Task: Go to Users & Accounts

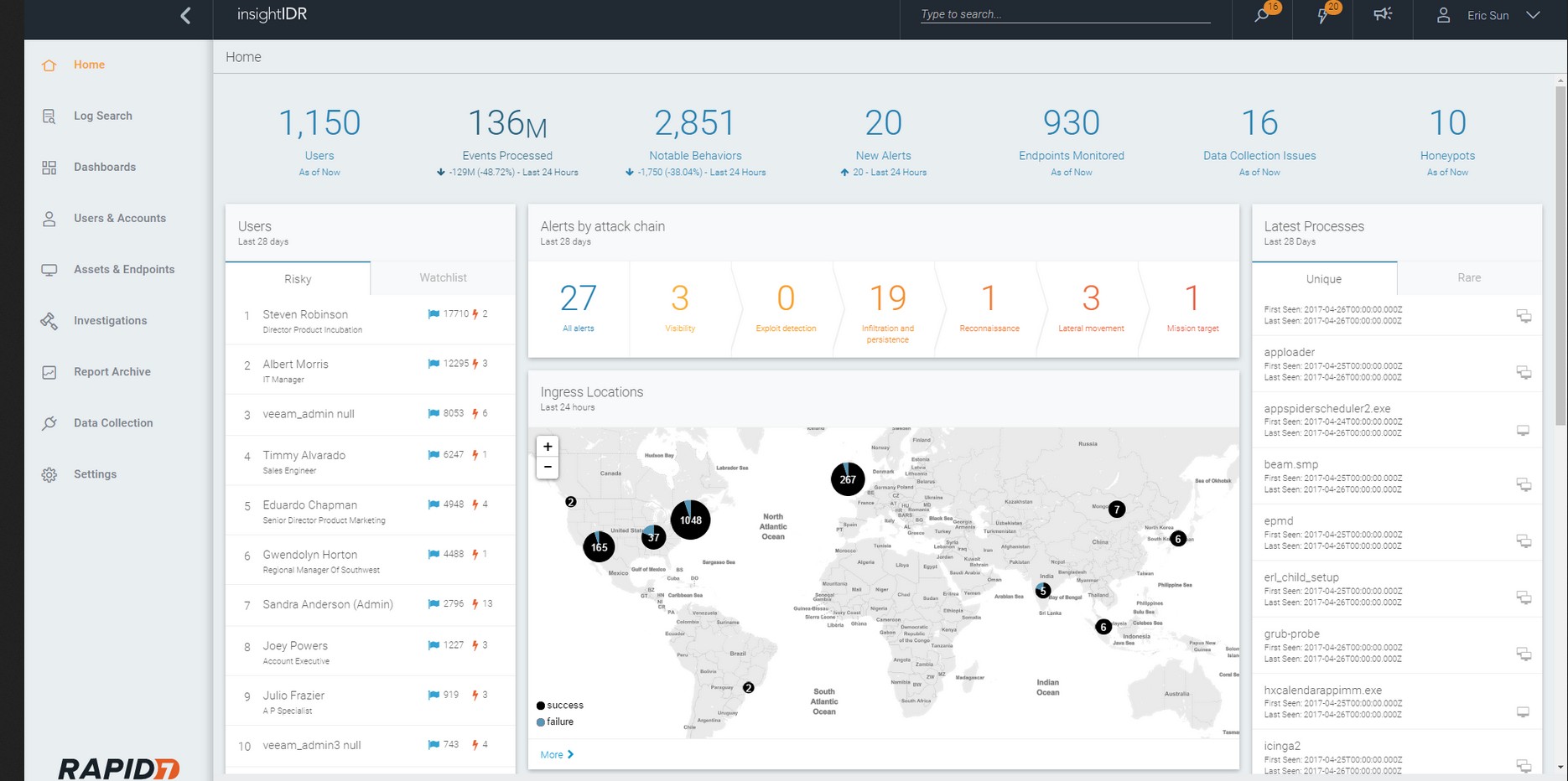Action: click(x=120, y=218)
